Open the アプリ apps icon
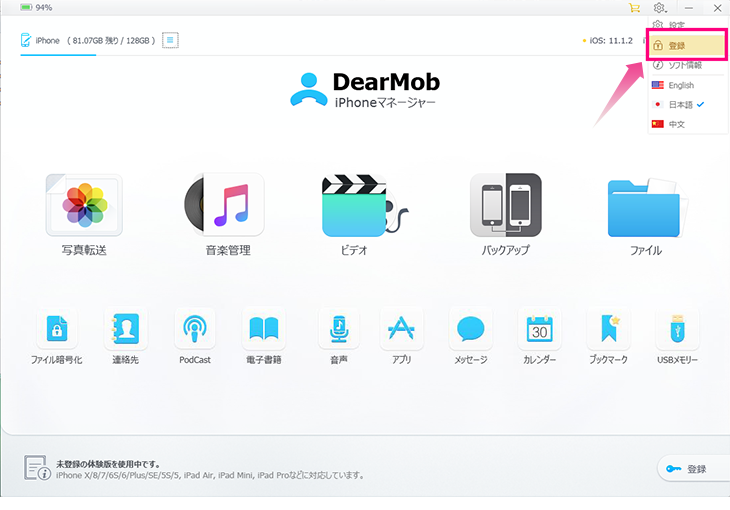The height and width of the screenshot is (510, 730). (401, 329)
